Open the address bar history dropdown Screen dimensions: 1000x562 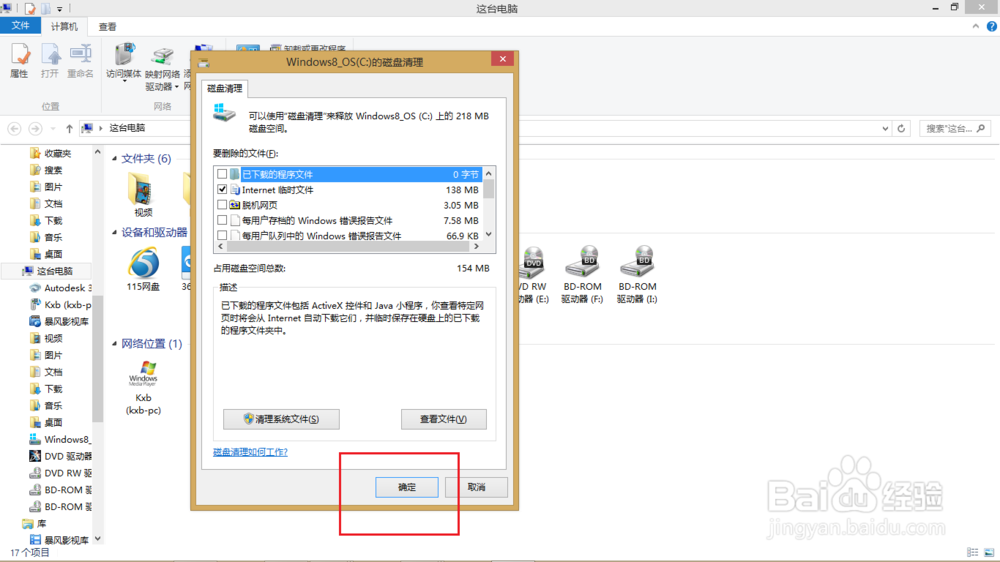click(885, 129)
